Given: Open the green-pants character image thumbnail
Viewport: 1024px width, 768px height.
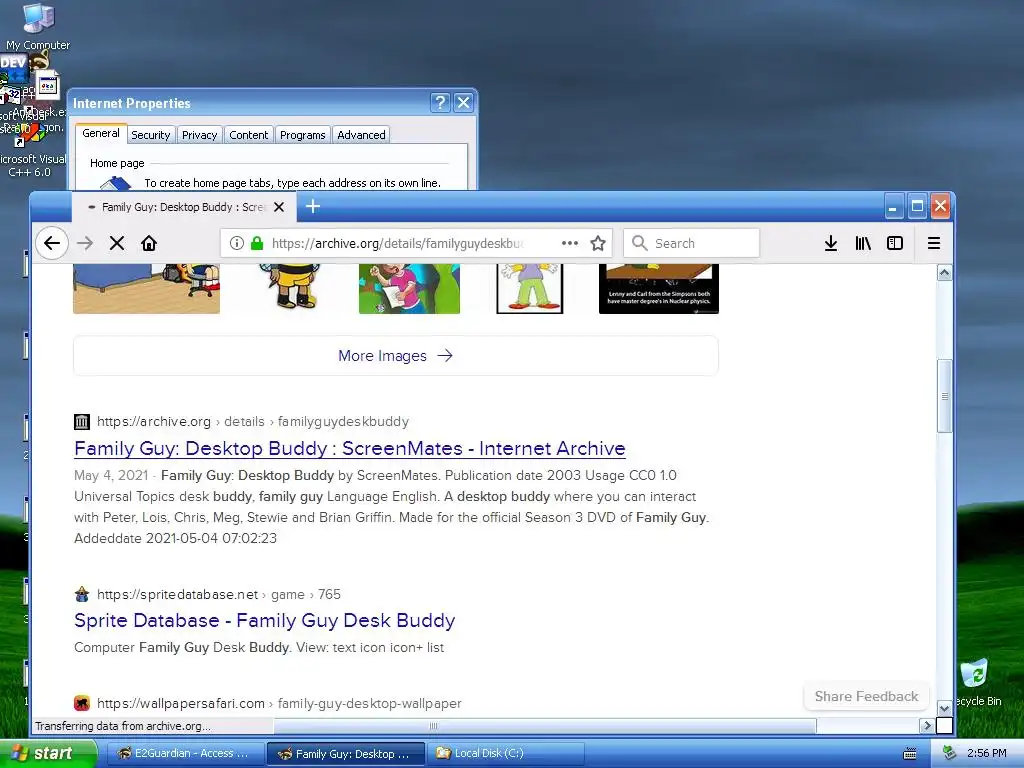Looking at the screenshot, I should (530, 288).
